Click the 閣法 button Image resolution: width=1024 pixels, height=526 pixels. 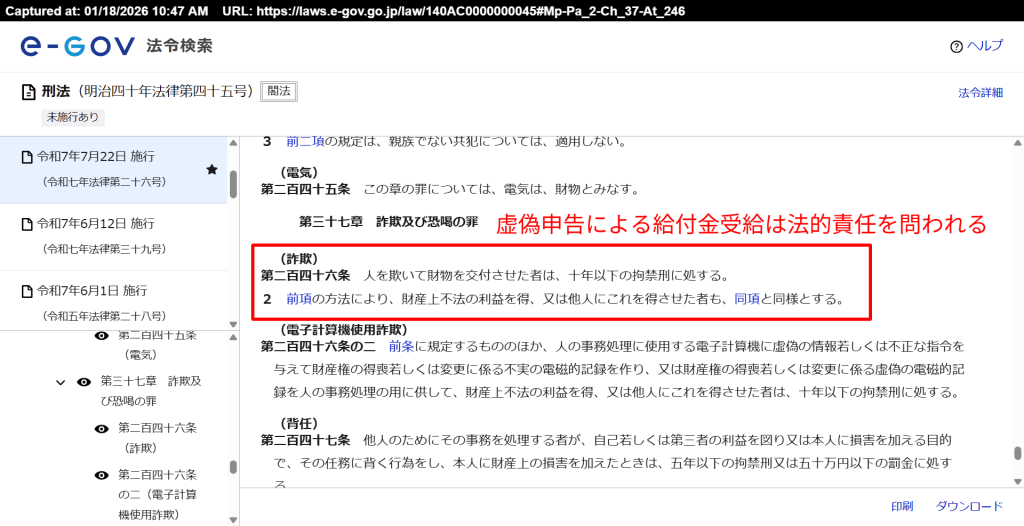(x=279, y=91)
